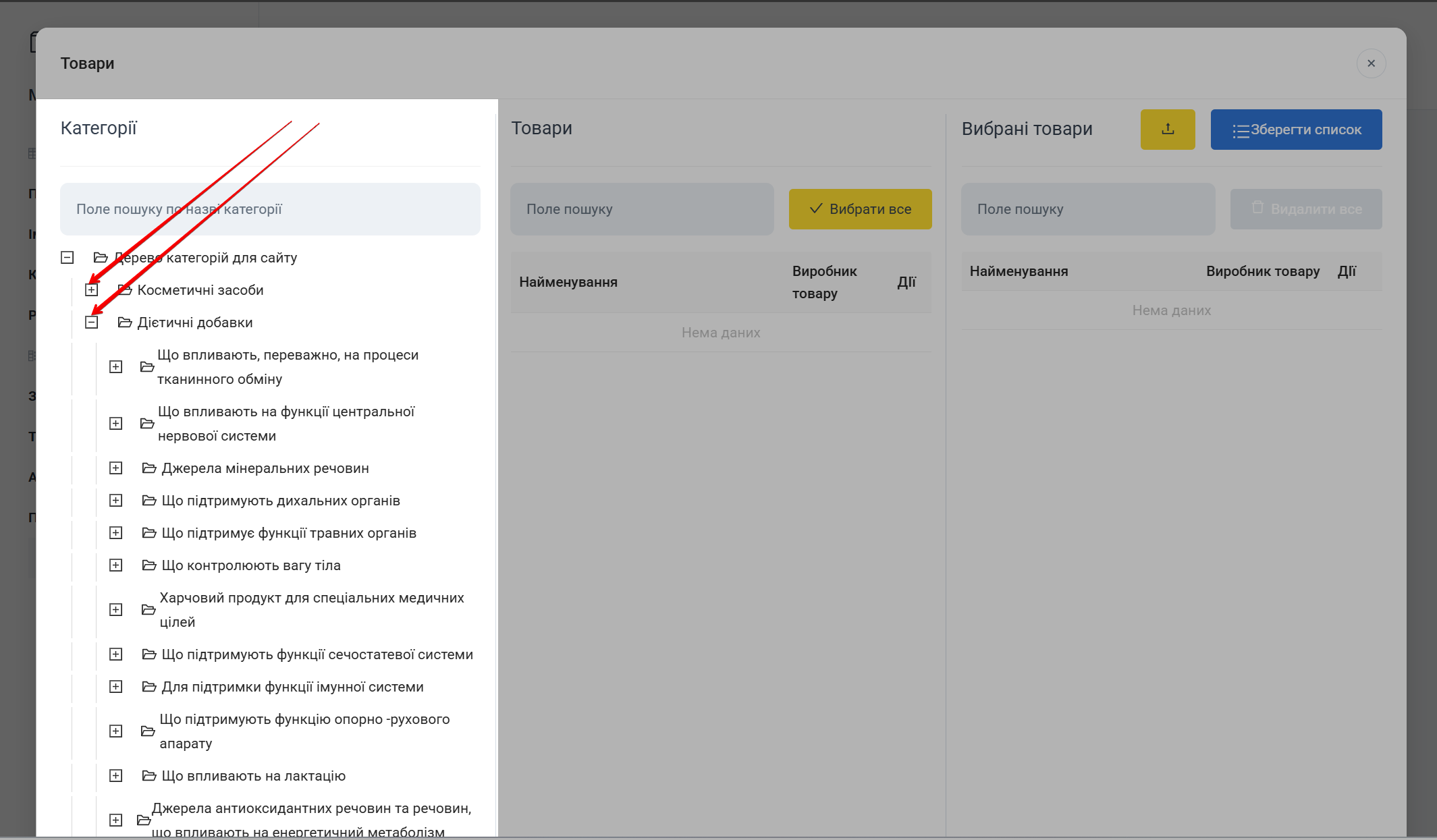Click the folder icon beside Косметичні засоби
1437x840 pixels.
[x=124, y=290]
